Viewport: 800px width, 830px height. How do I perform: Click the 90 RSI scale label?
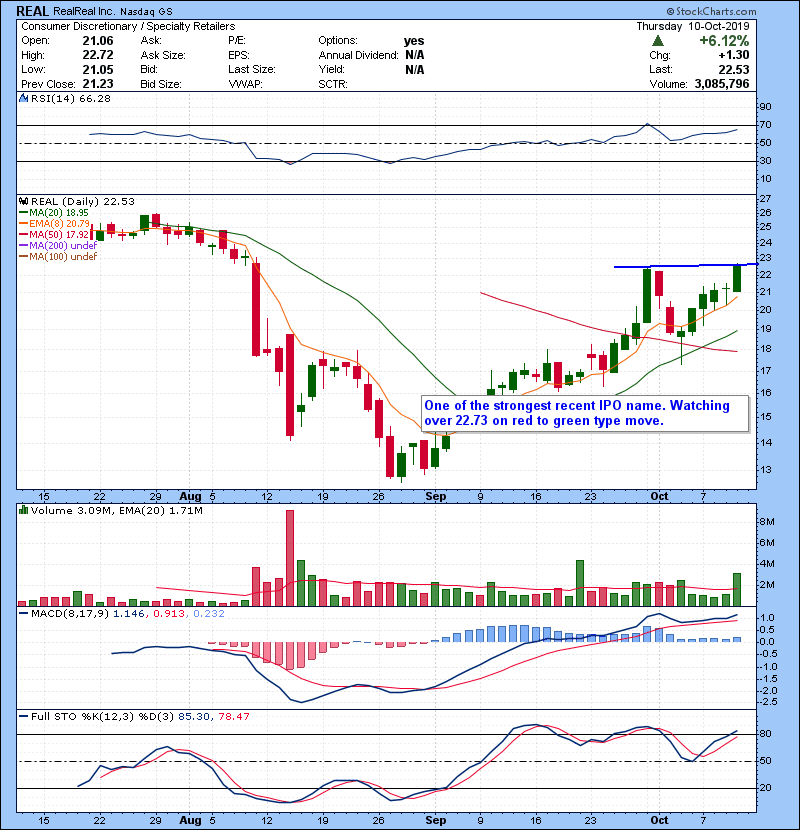765,107
